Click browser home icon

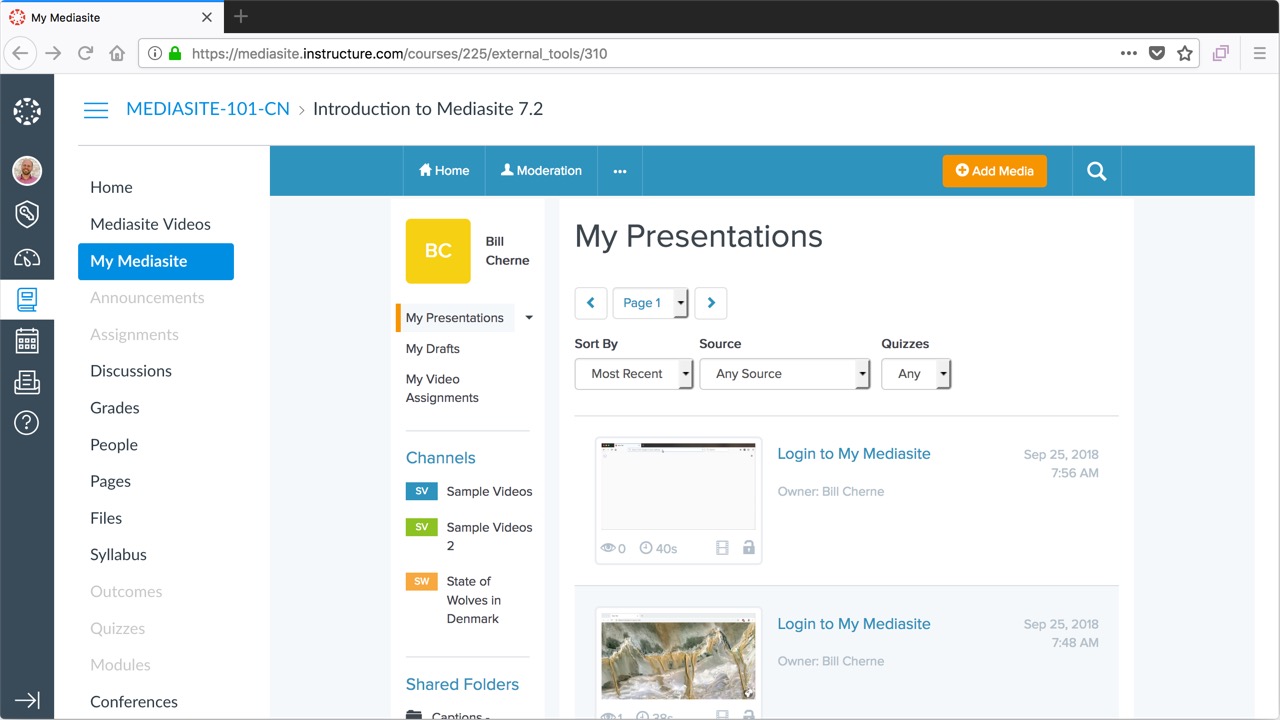pyautogui.click(x=117, y=53)
